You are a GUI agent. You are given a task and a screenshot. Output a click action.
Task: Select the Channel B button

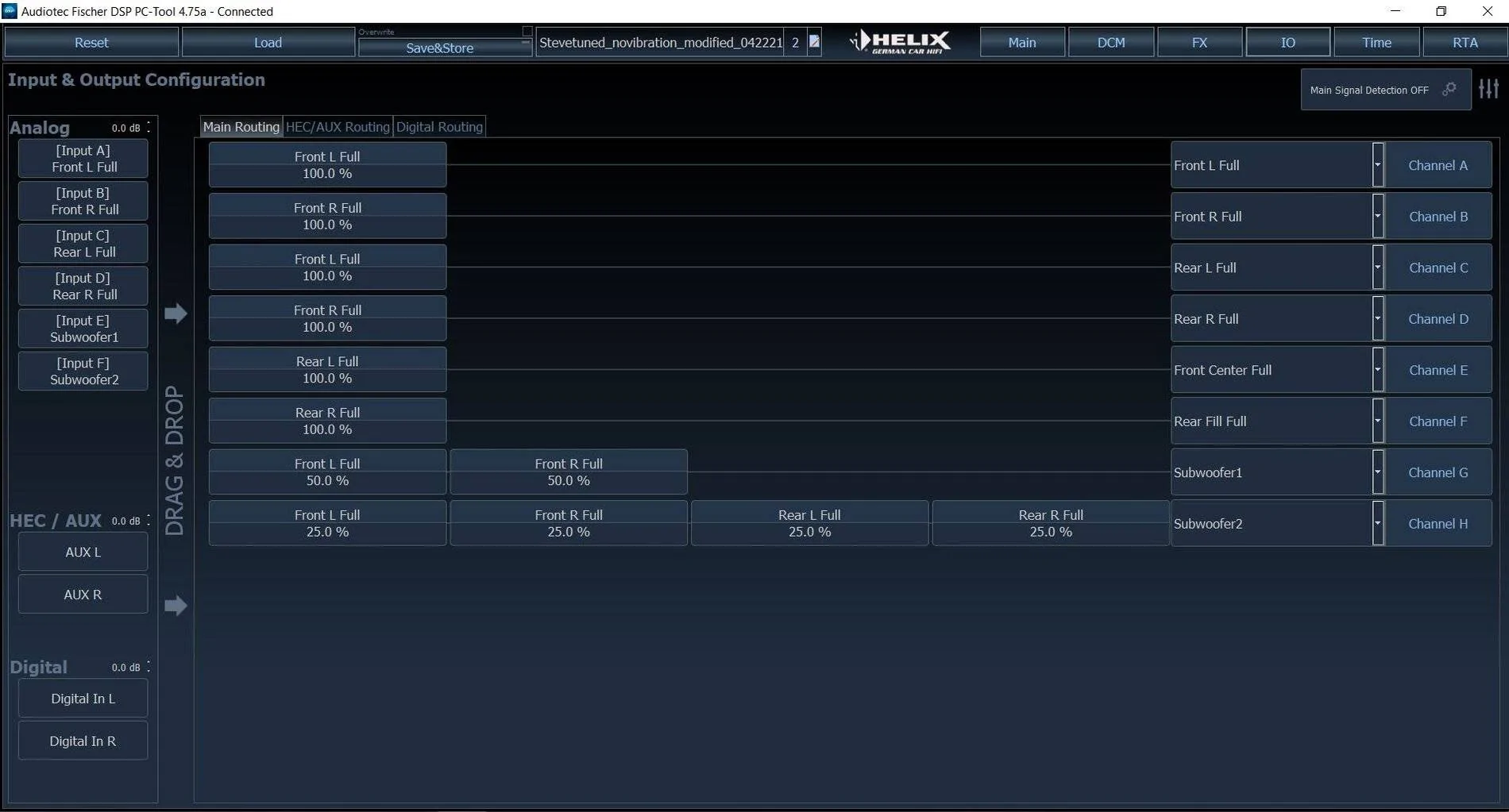click(1438, 216)
